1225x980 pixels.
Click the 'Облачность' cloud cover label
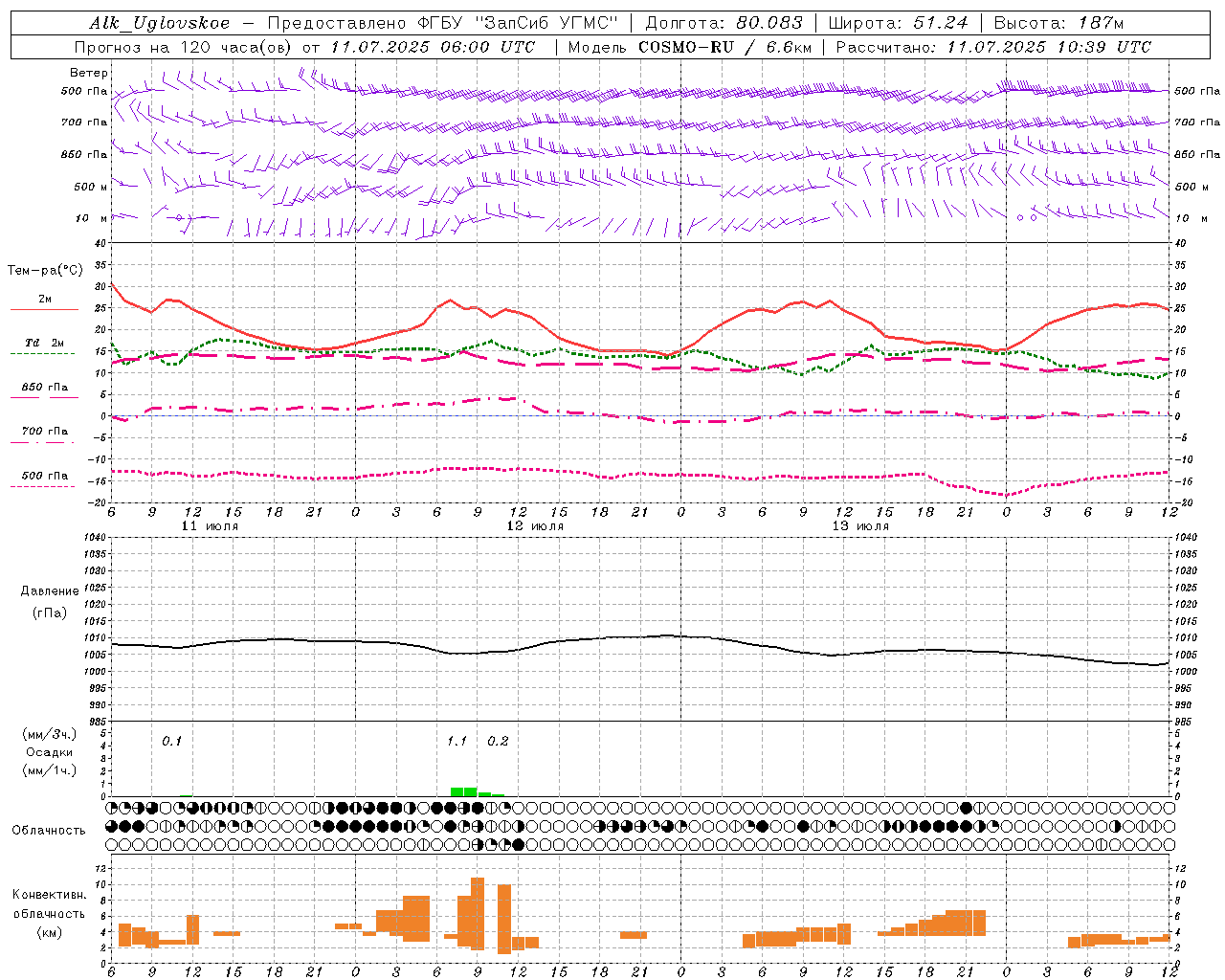[x=49, y=831]
